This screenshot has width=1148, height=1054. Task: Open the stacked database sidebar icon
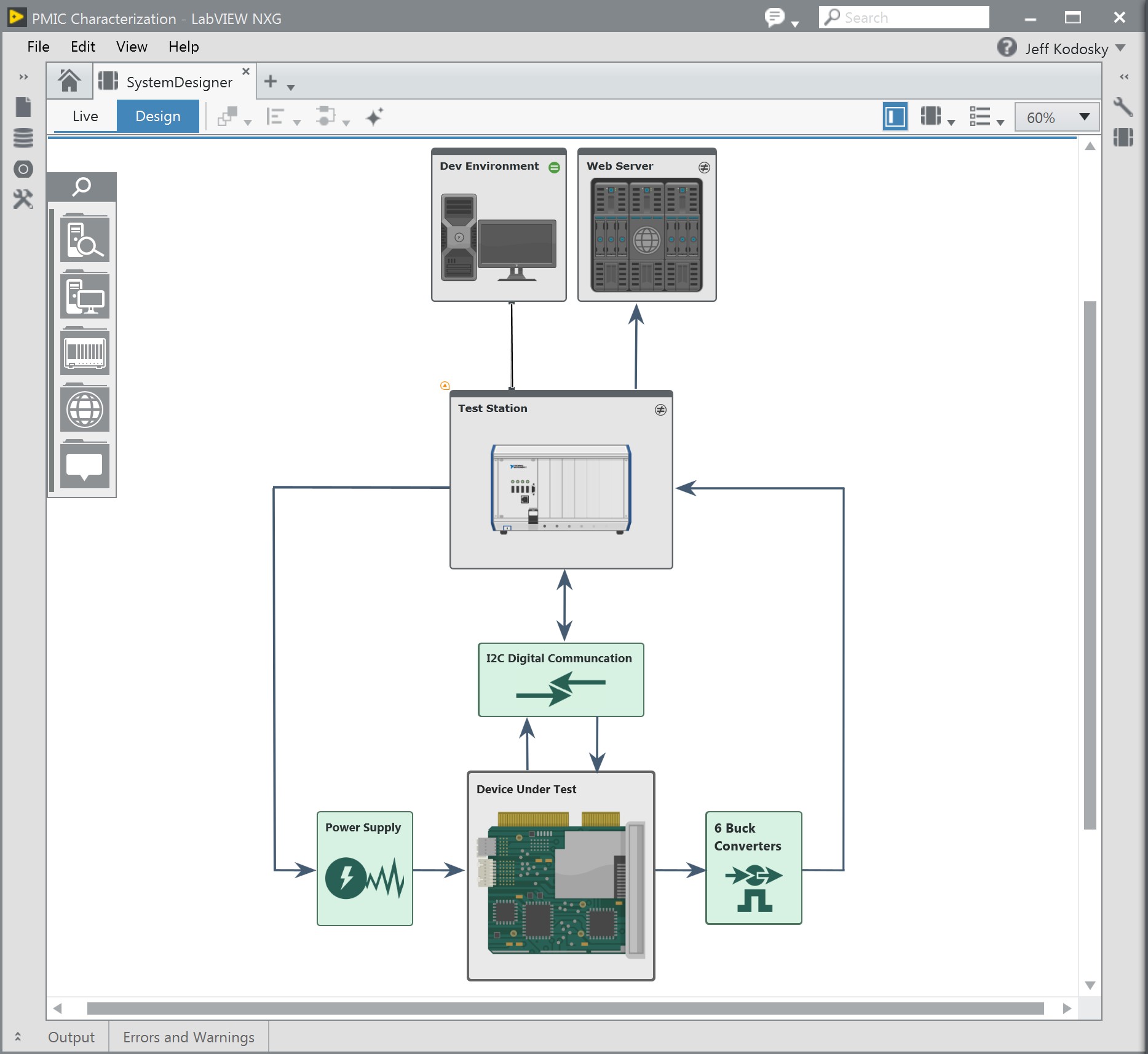tap(23, 138)
